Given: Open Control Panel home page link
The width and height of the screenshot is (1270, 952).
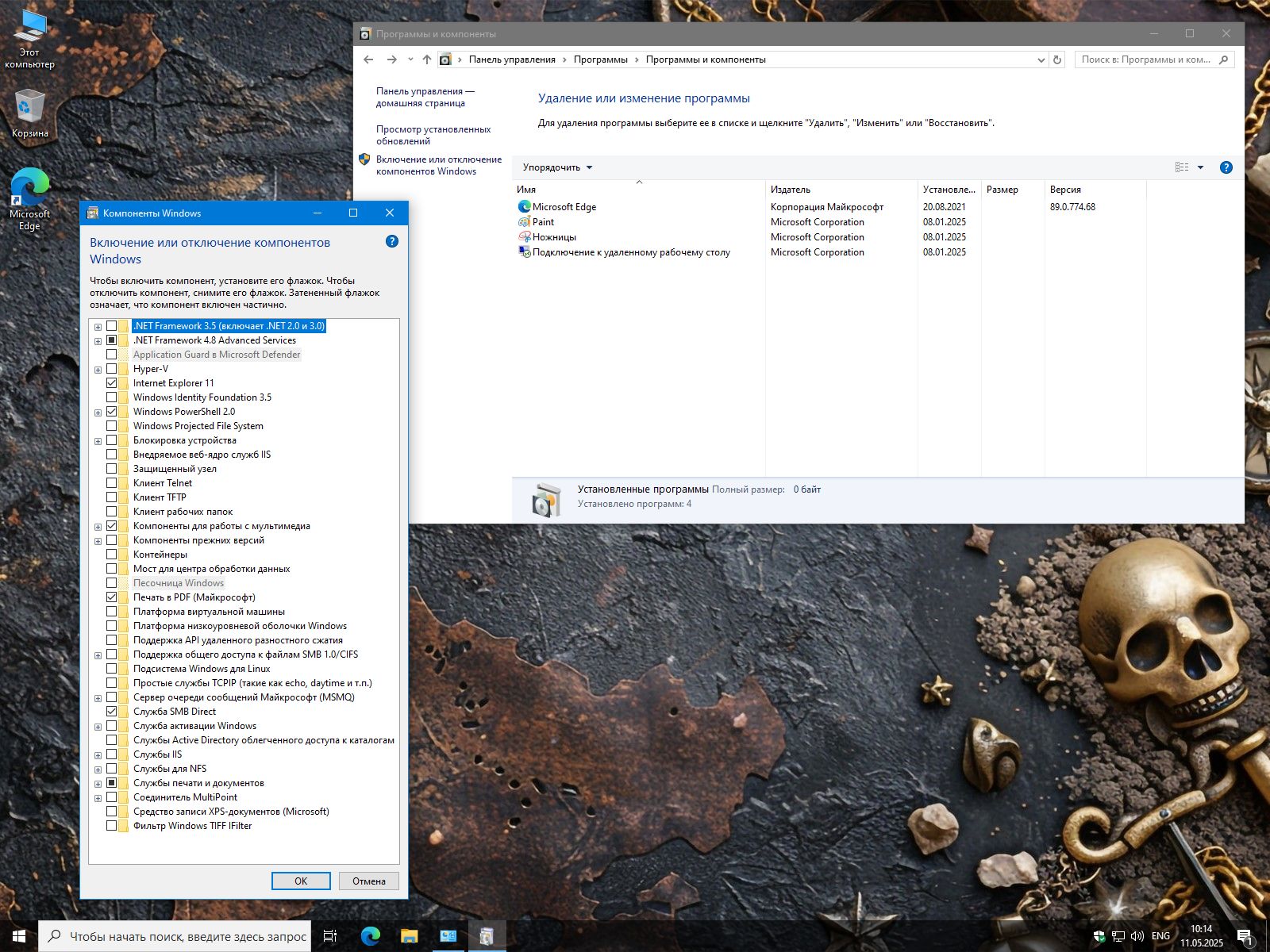Looking at the screenshot, I should point(425,97).
